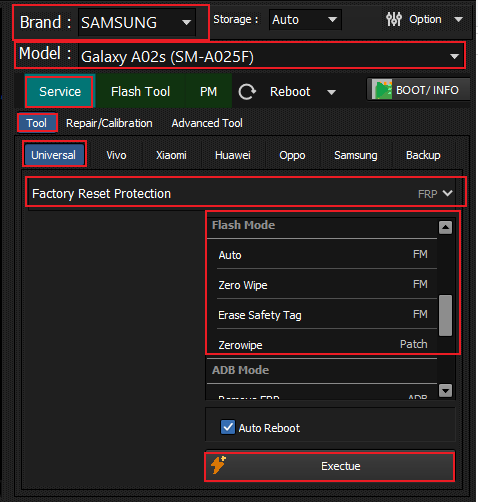Click the list scroll down arrow

[x=445, y=390]
